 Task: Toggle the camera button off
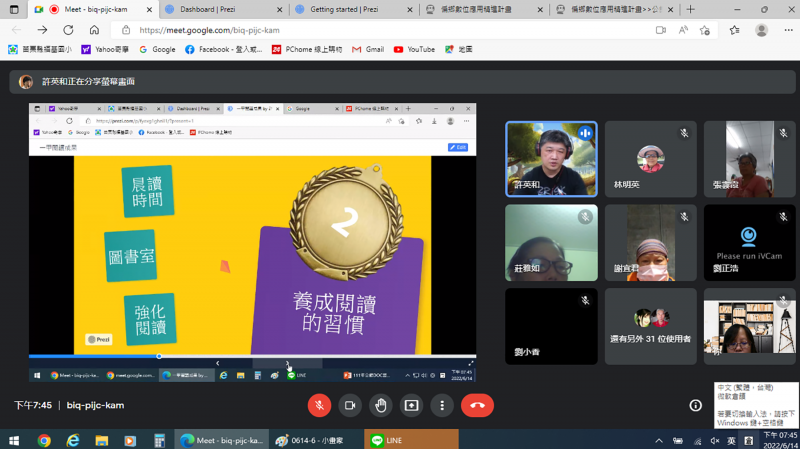(x=350, y=405)
